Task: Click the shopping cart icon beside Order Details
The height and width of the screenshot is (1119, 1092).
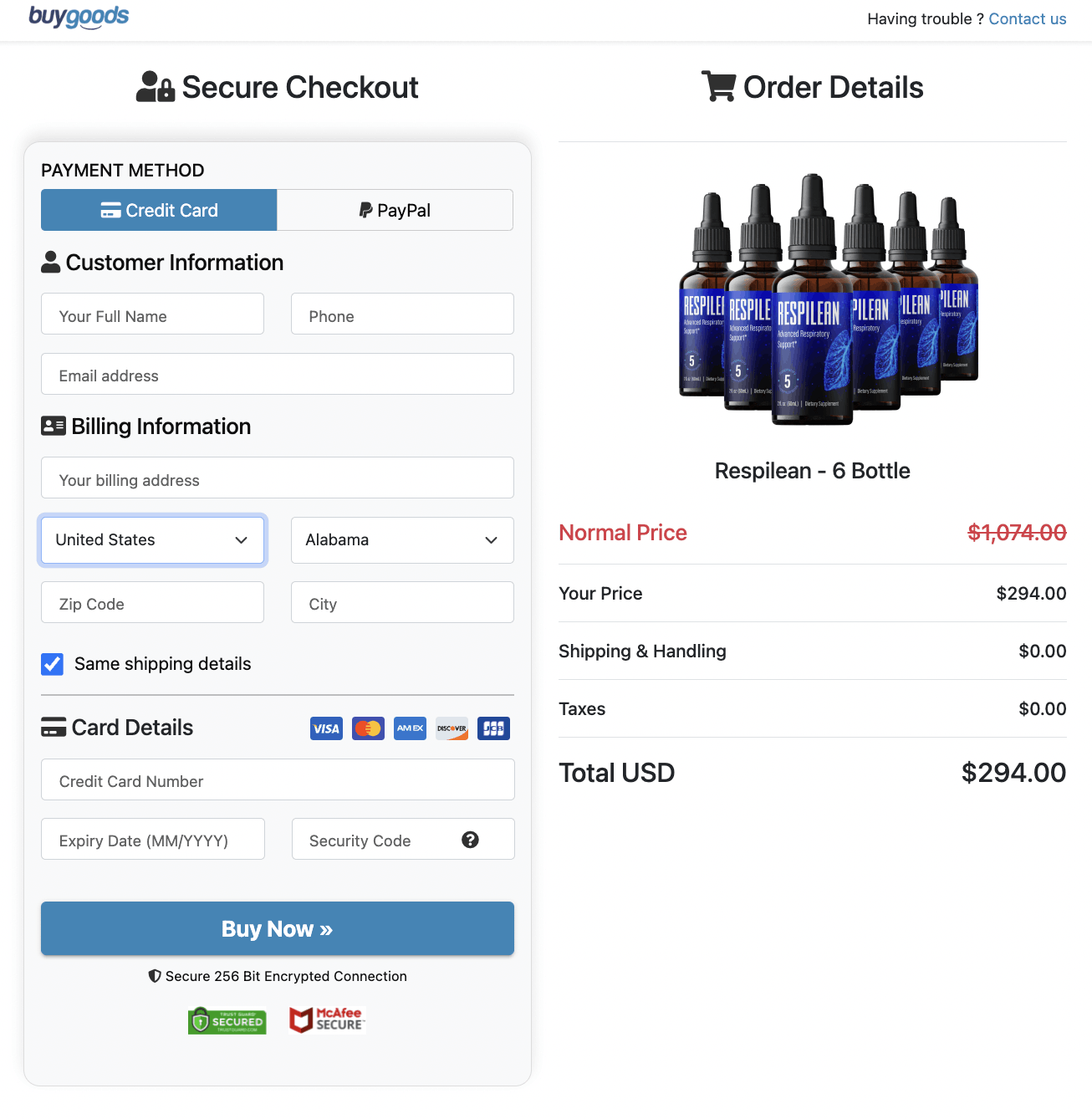Action: point(718,86)
